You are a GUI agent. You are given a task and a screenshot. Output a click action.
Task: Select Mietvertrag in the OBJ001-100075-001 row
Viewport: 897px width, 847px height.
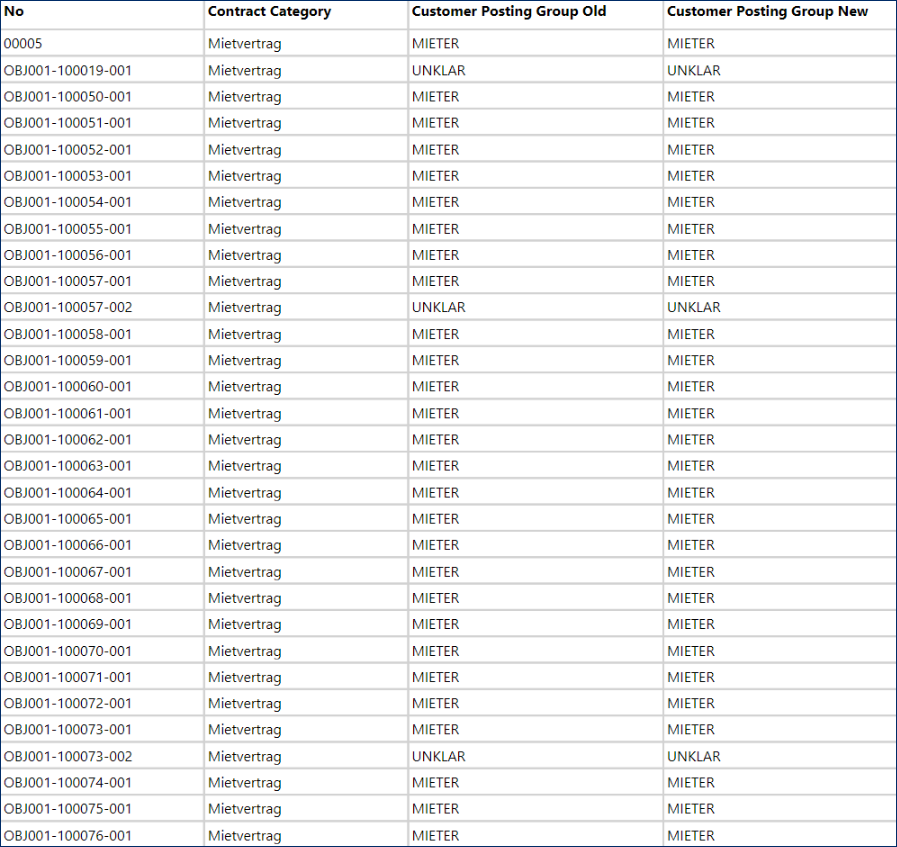coord(245,809)
